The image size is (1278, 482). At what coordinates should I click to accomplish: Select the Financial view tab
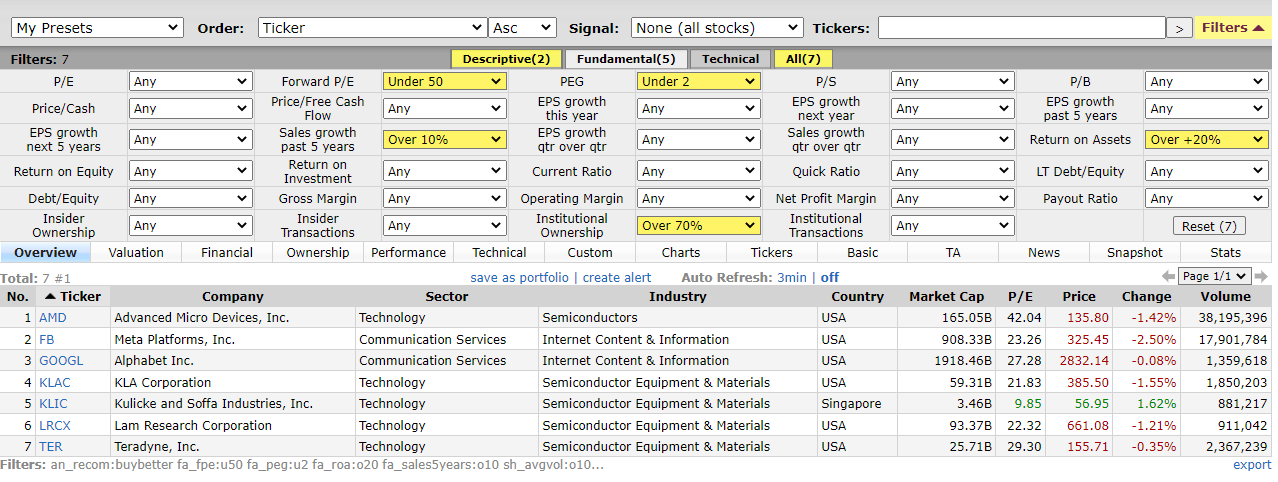[227, 253]
